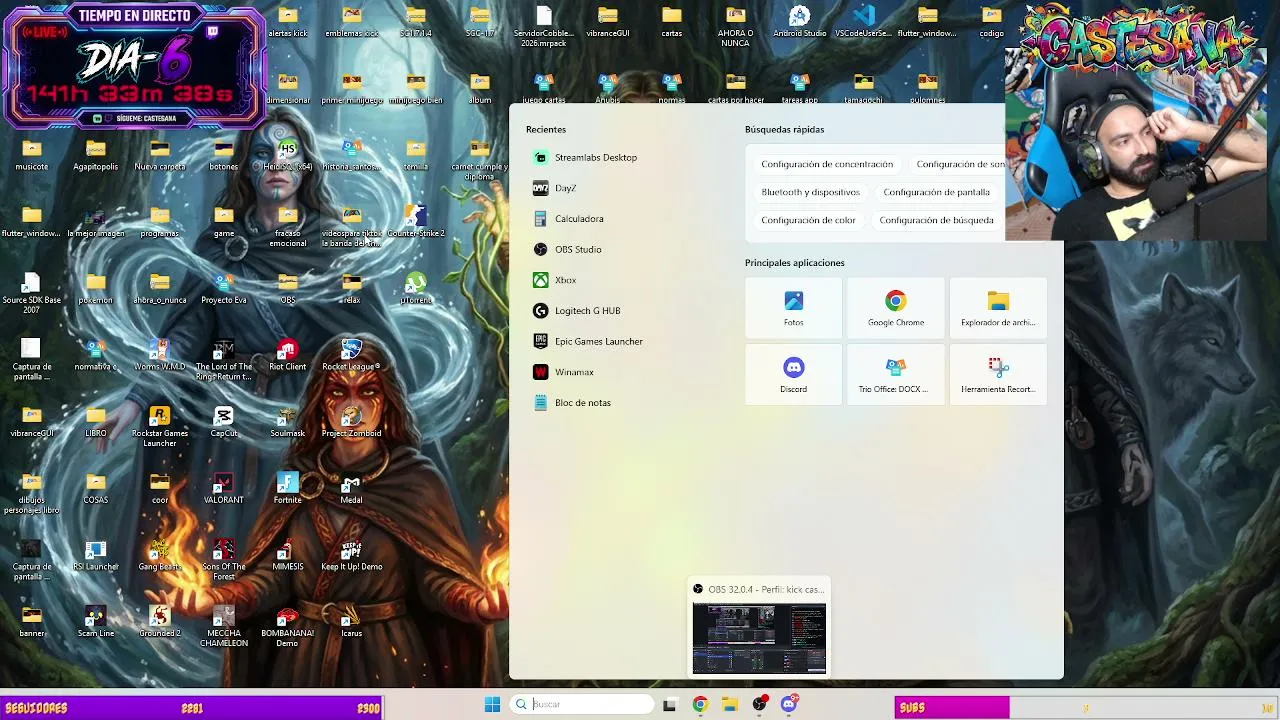Switch to OBS on the taskbar
Viewport: 1280px width, 720px height.
(x=759, y=705)
